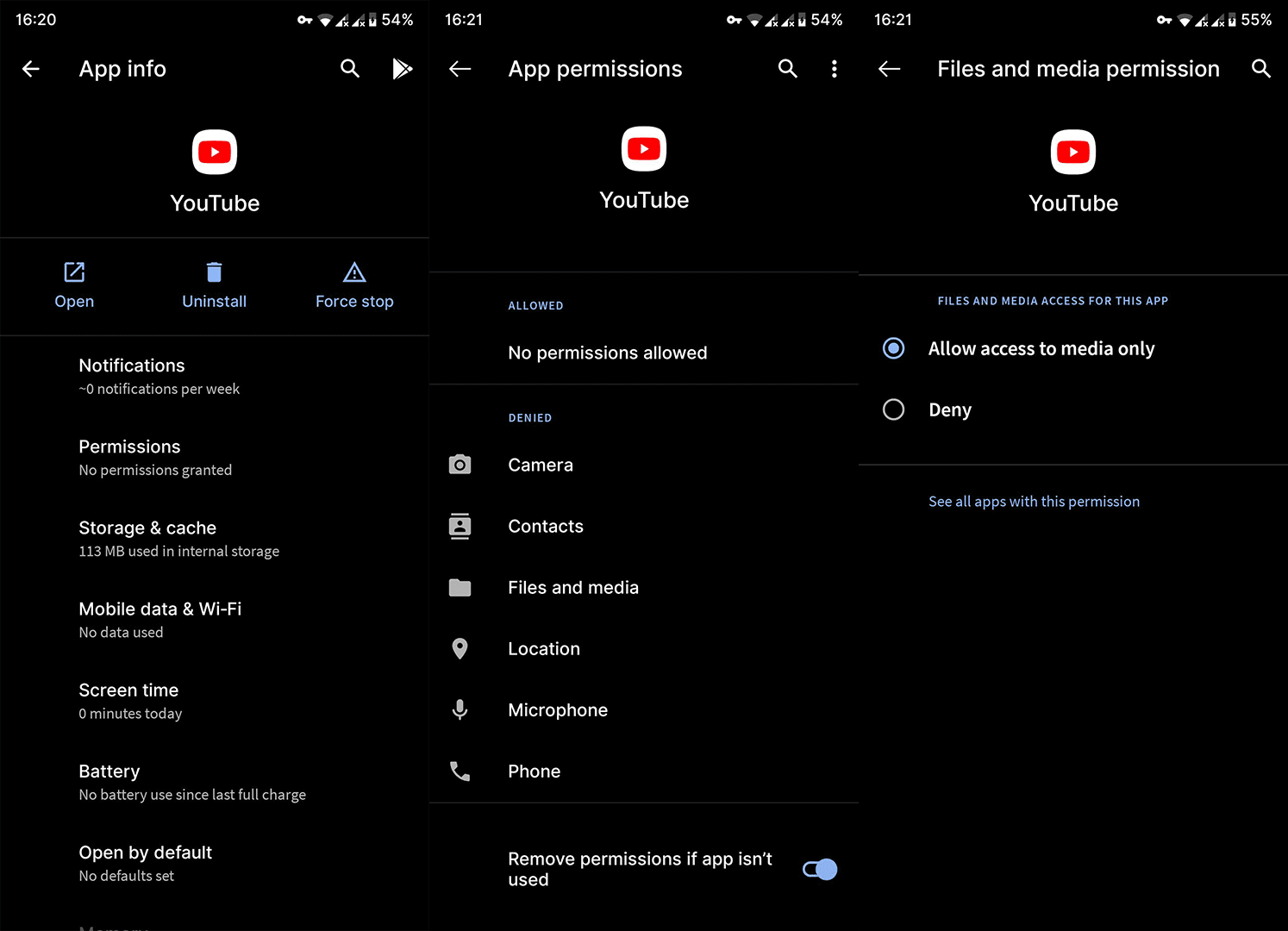The width and height of the screenshot is (1288, 931).
Task: Choose Deny for files and media access
Action: (893, 409)
